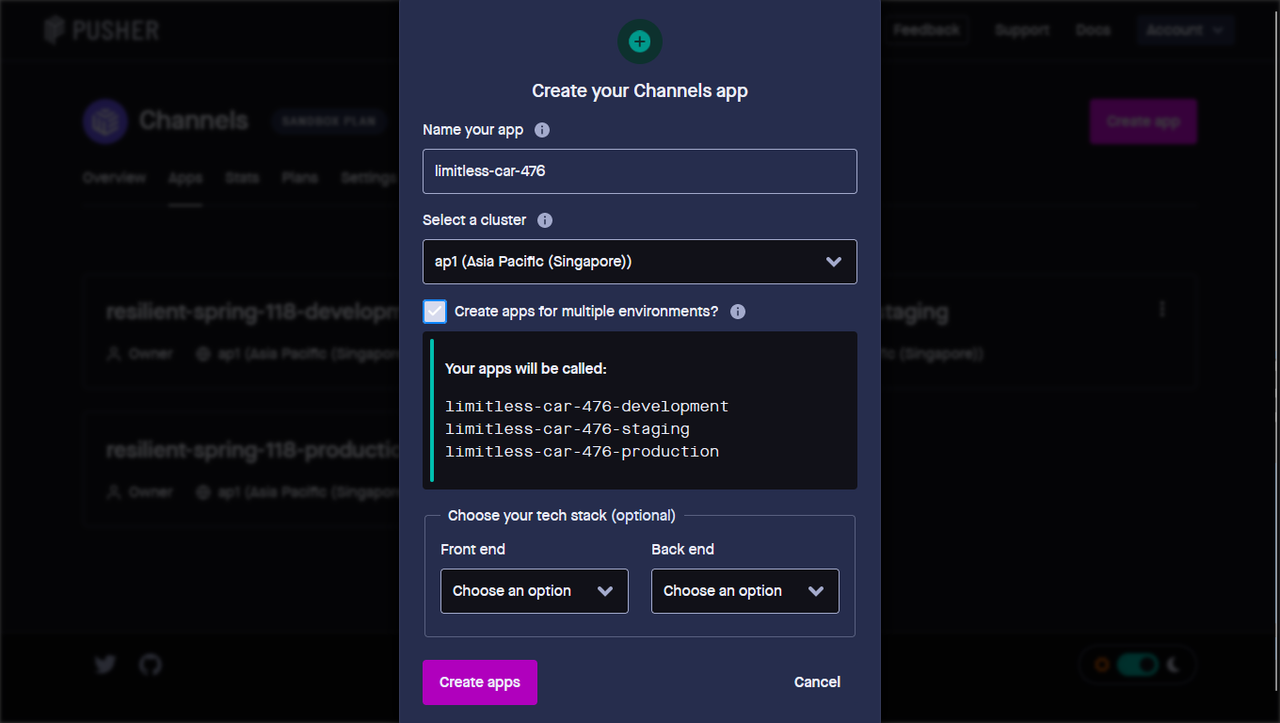The width and height of the screenshot is (1280, 723).
Task: Open the Support link in header
Action: pyautogui.click(x=1022, y=30)
